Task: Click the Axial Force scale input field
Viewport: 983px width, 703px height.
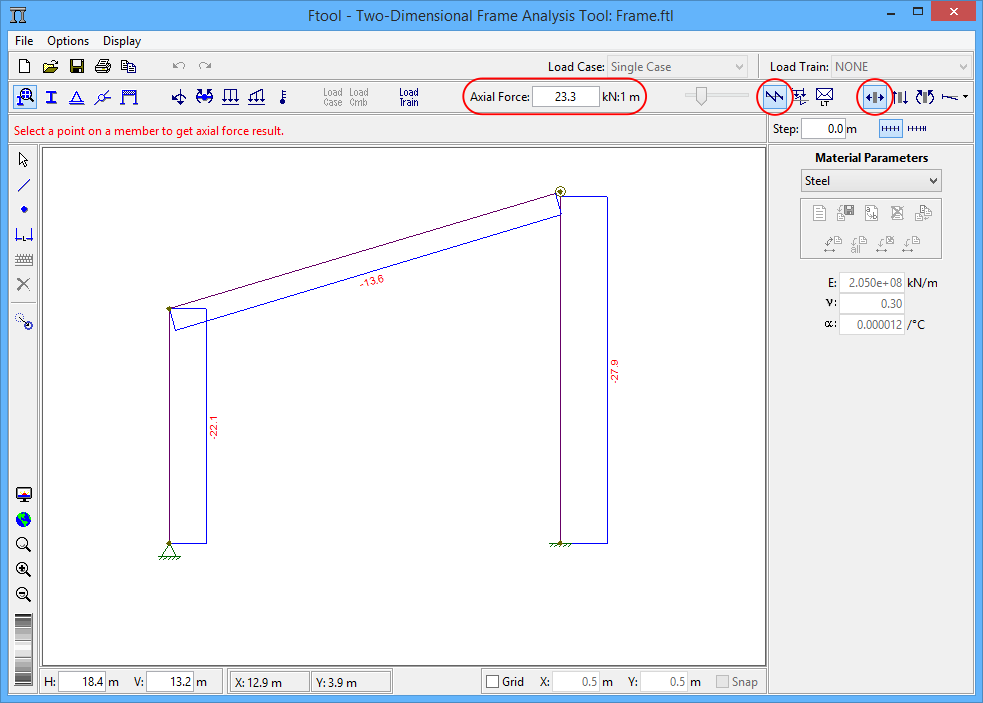Action: (x=564, y=97)
